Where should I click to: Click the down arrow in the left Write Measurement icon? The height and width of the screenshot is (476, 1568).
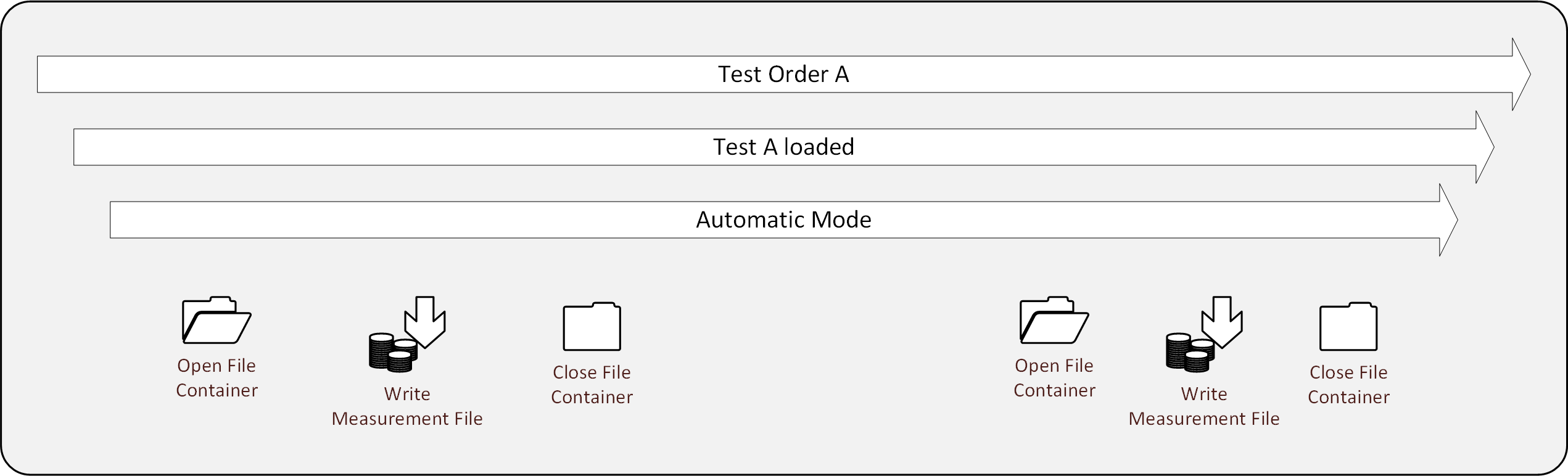pos(425,322)
